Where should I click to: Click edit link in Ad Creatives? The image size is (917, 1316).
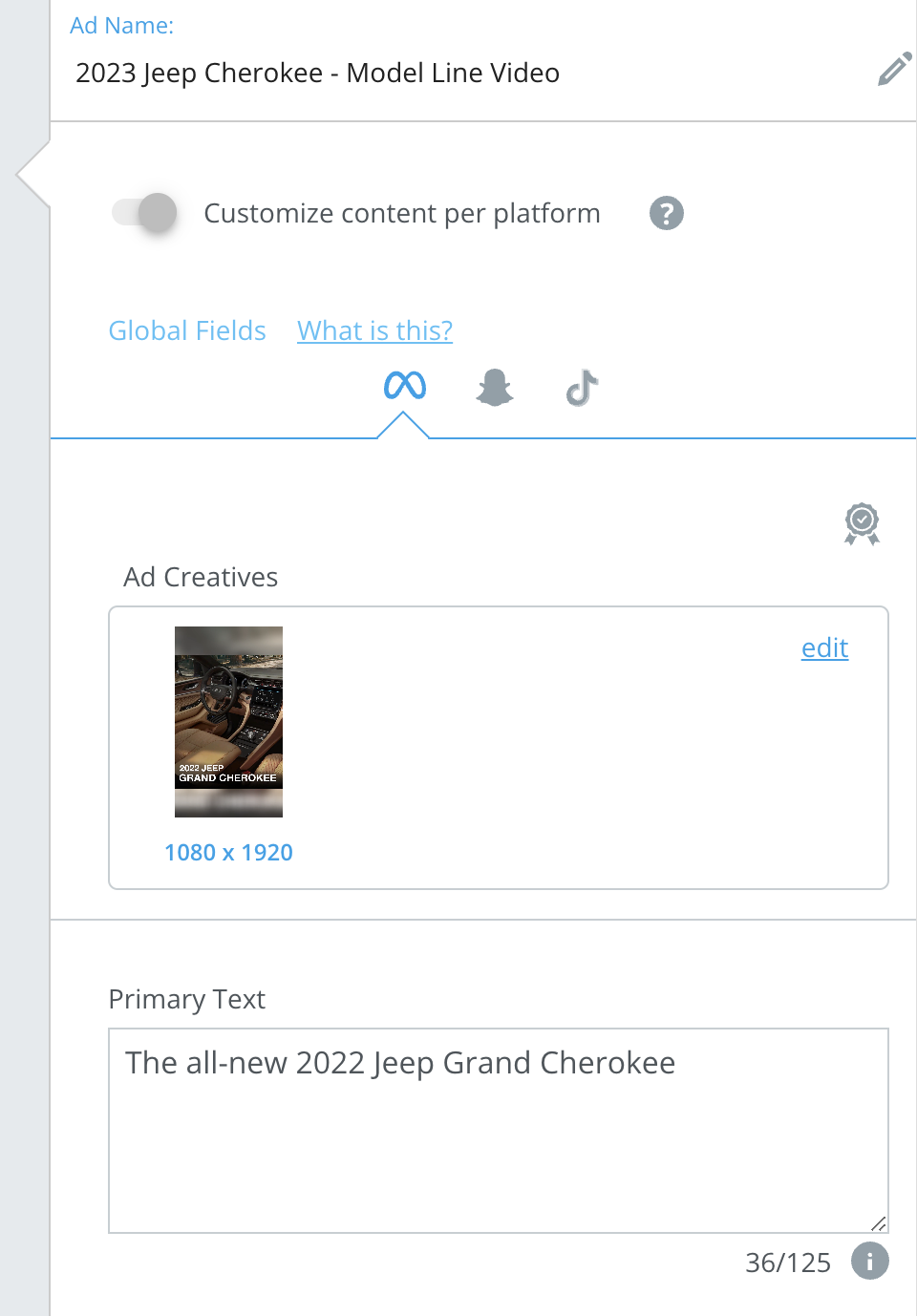point(824,647)
